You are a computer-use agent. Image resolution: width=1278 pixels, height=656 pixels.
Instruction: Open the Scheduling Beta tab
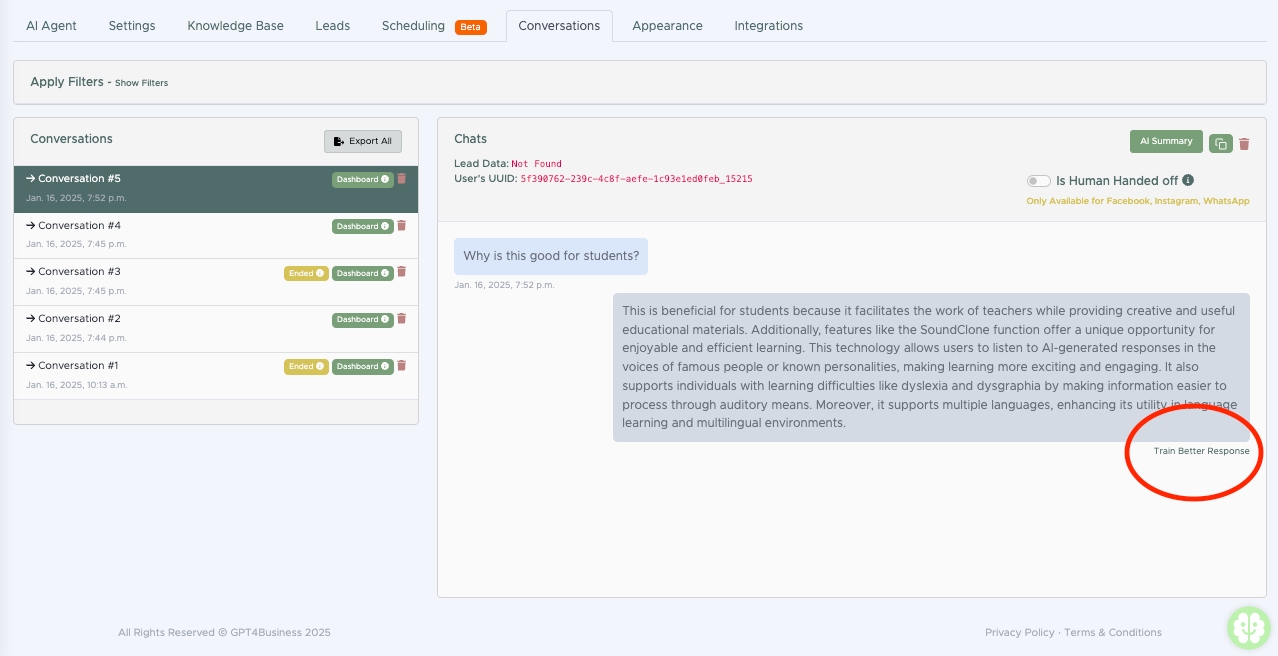point(433,26)
